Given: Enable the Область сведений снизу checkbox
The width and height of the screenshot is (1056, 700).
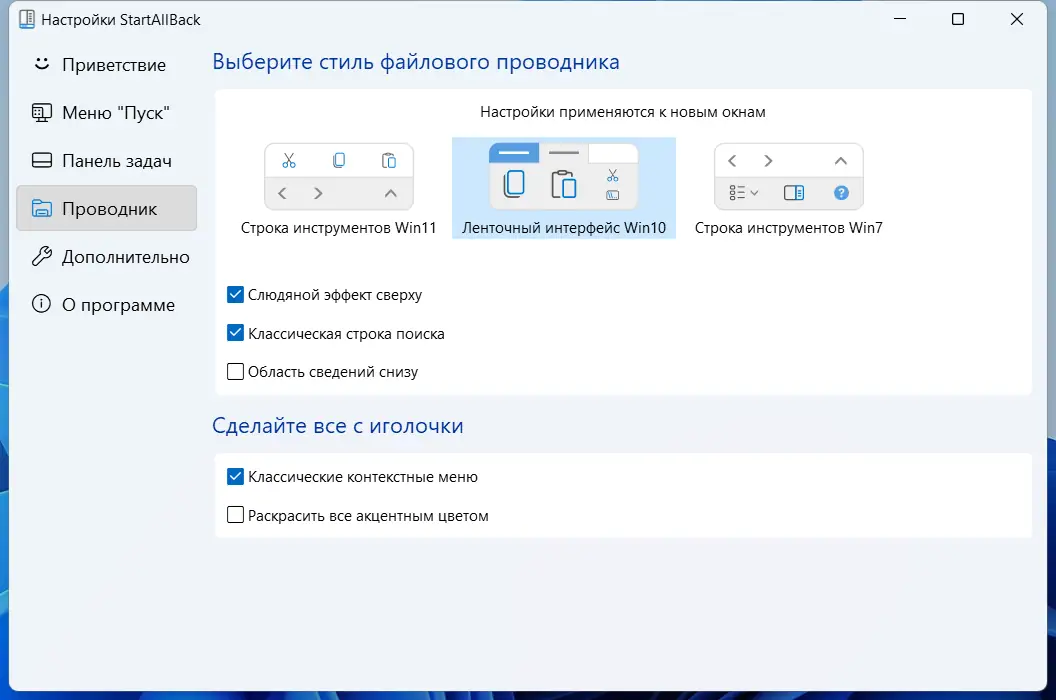Looking at the screenshot, I should pos(235,371).
